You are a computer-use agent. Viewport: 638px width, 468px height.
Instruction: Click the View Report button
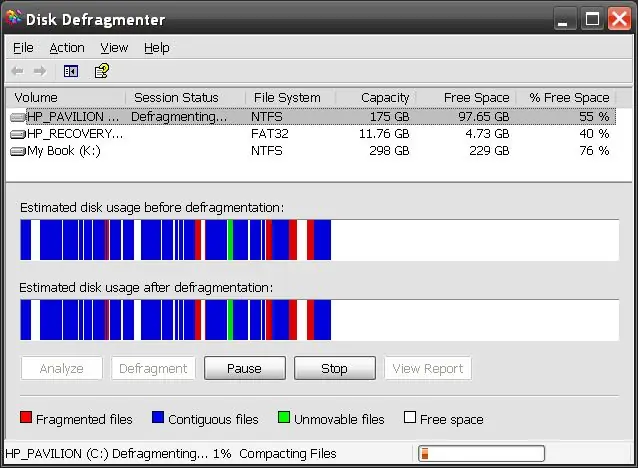pos(428,368)
